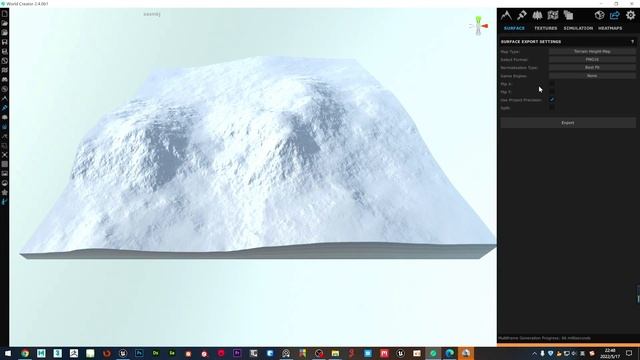Click the small mountain icon in left toolbar
Image resolution: width=640 pixels, height=360 pixels.
[x=4, y=98]
